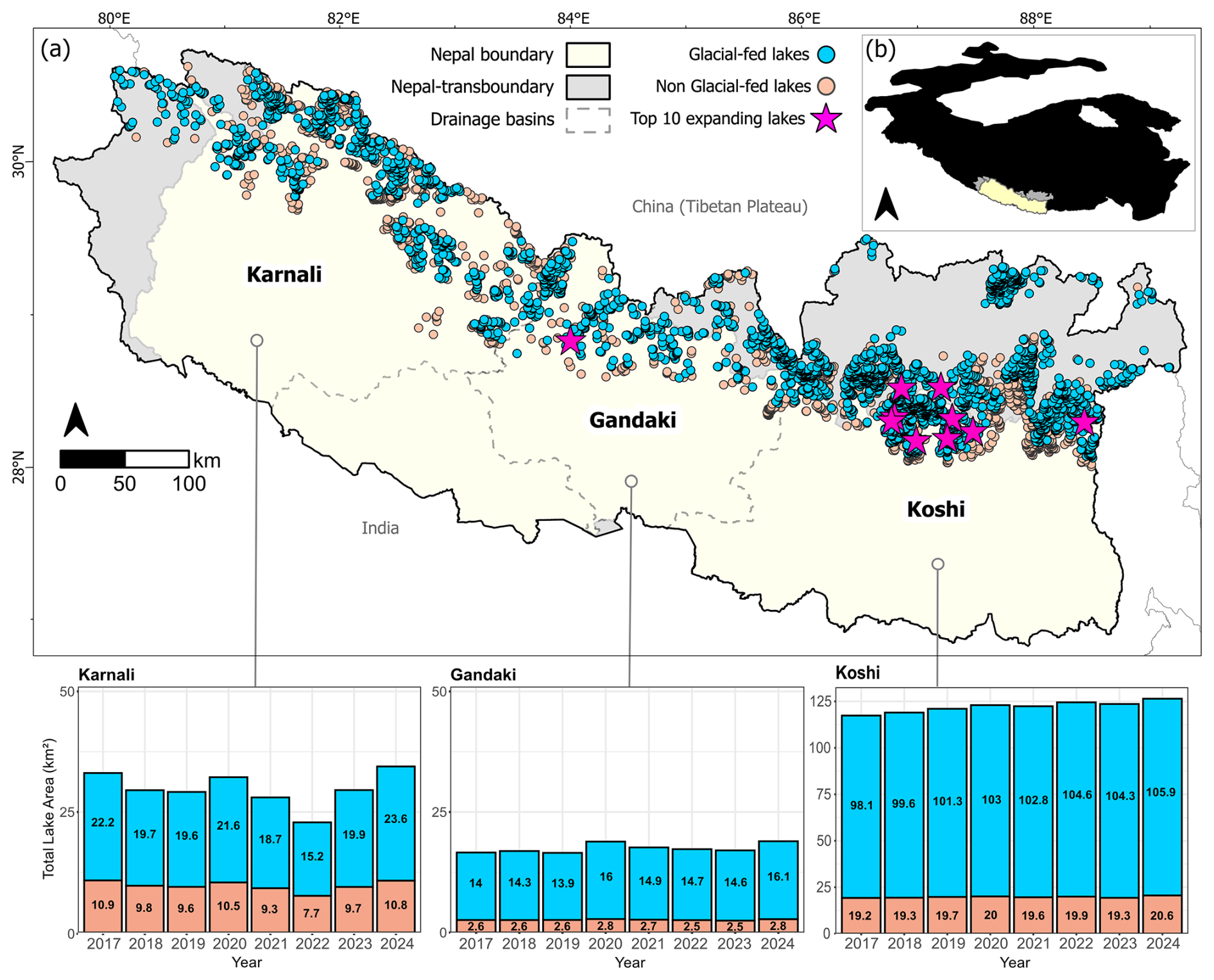Click the Non Glacial-fed lakes legend circle
The width and height of the screenshot is (1214, 980).
pyautogui.click(x=826, y=86)
